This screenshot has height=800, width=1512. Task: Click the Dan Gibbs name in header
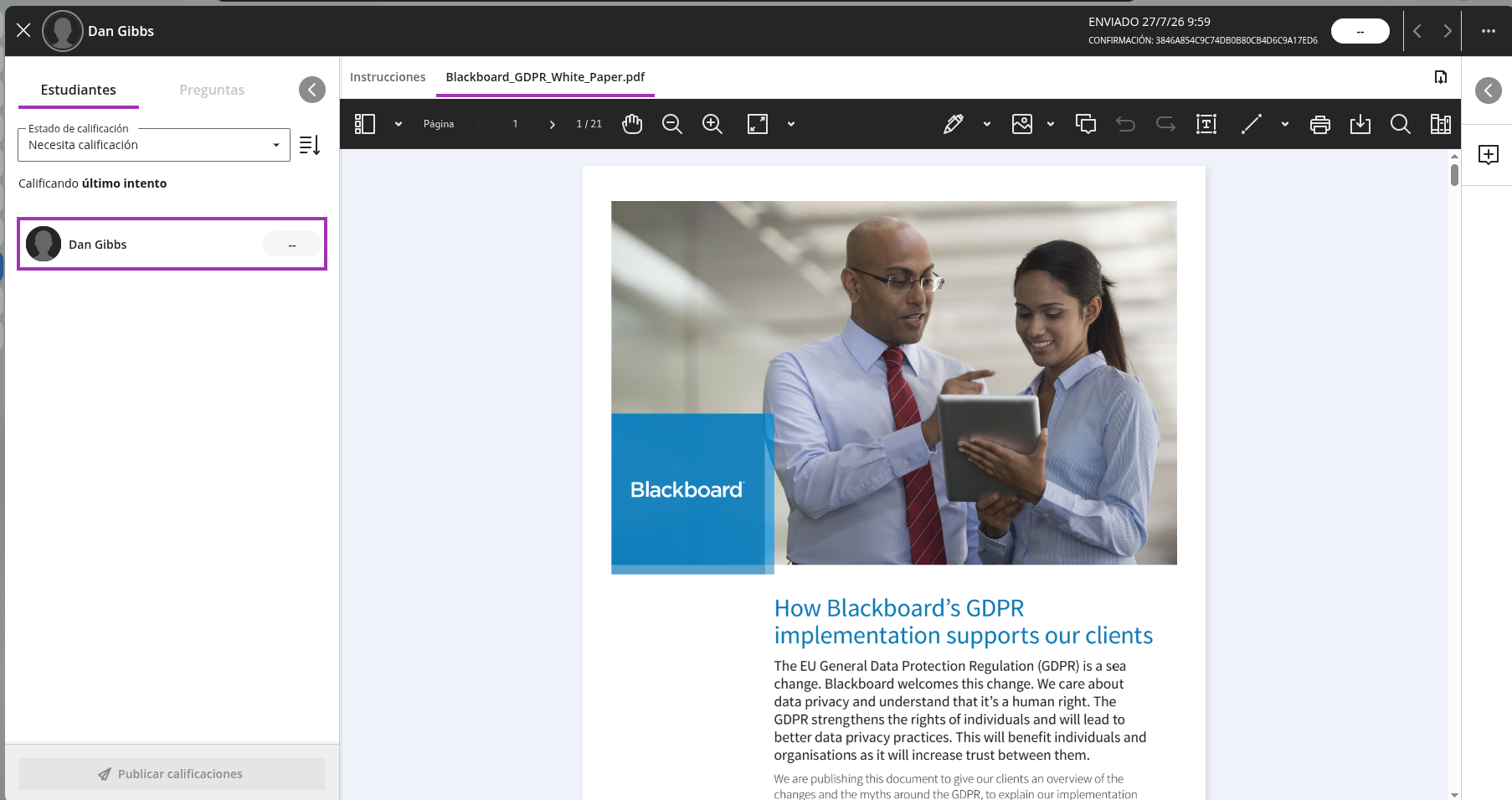(x=121, y=31)
